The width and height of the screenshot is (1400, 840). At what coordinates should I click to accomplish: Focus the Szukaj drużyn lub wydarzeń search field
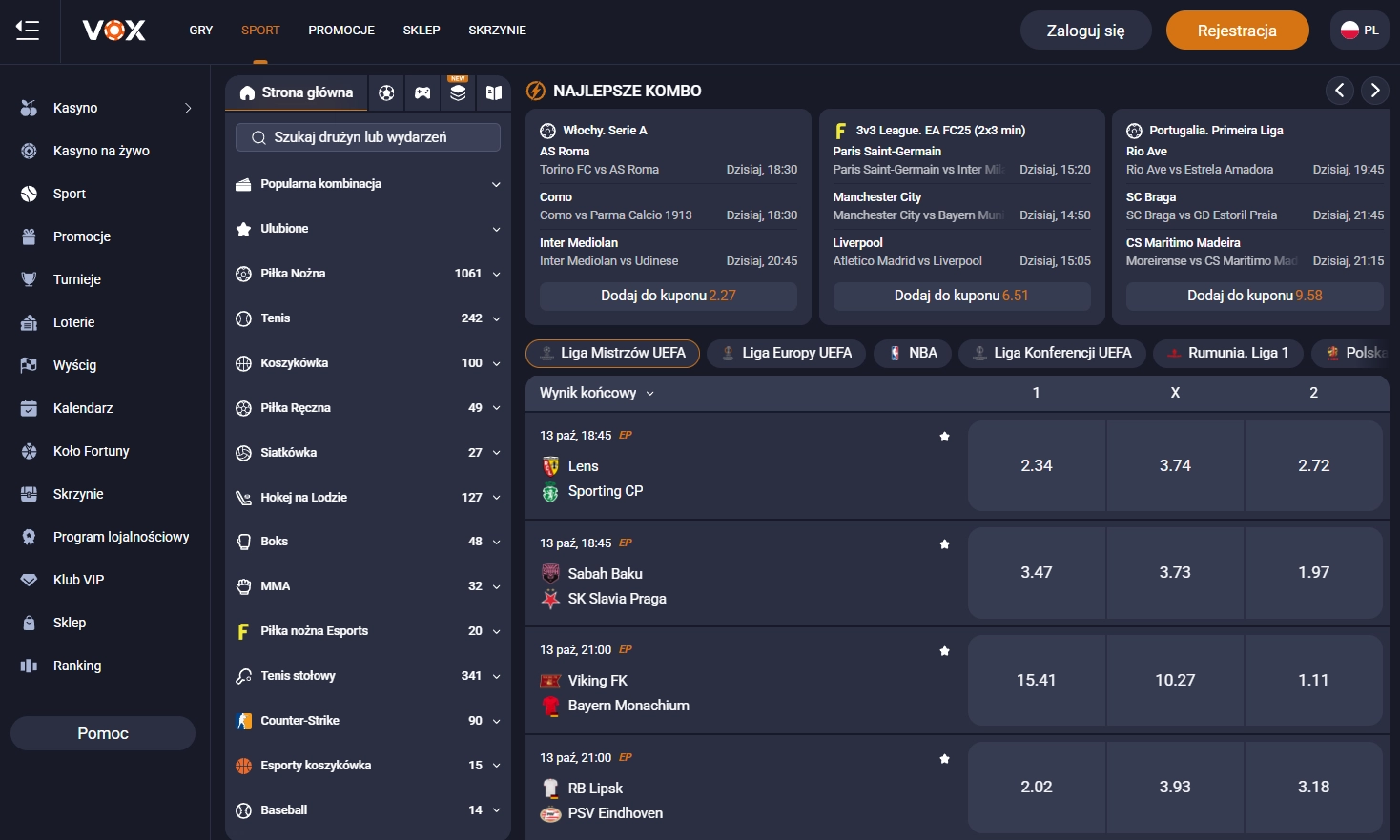[x=368, y=137]
